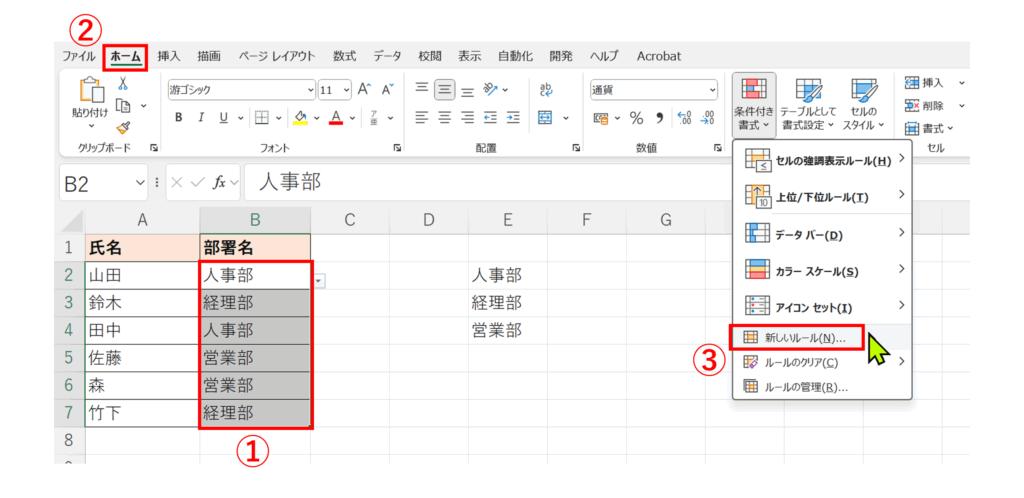
Task: Click the Increase Indent icon
Action: pyautogui.click(x=513, y=117)
